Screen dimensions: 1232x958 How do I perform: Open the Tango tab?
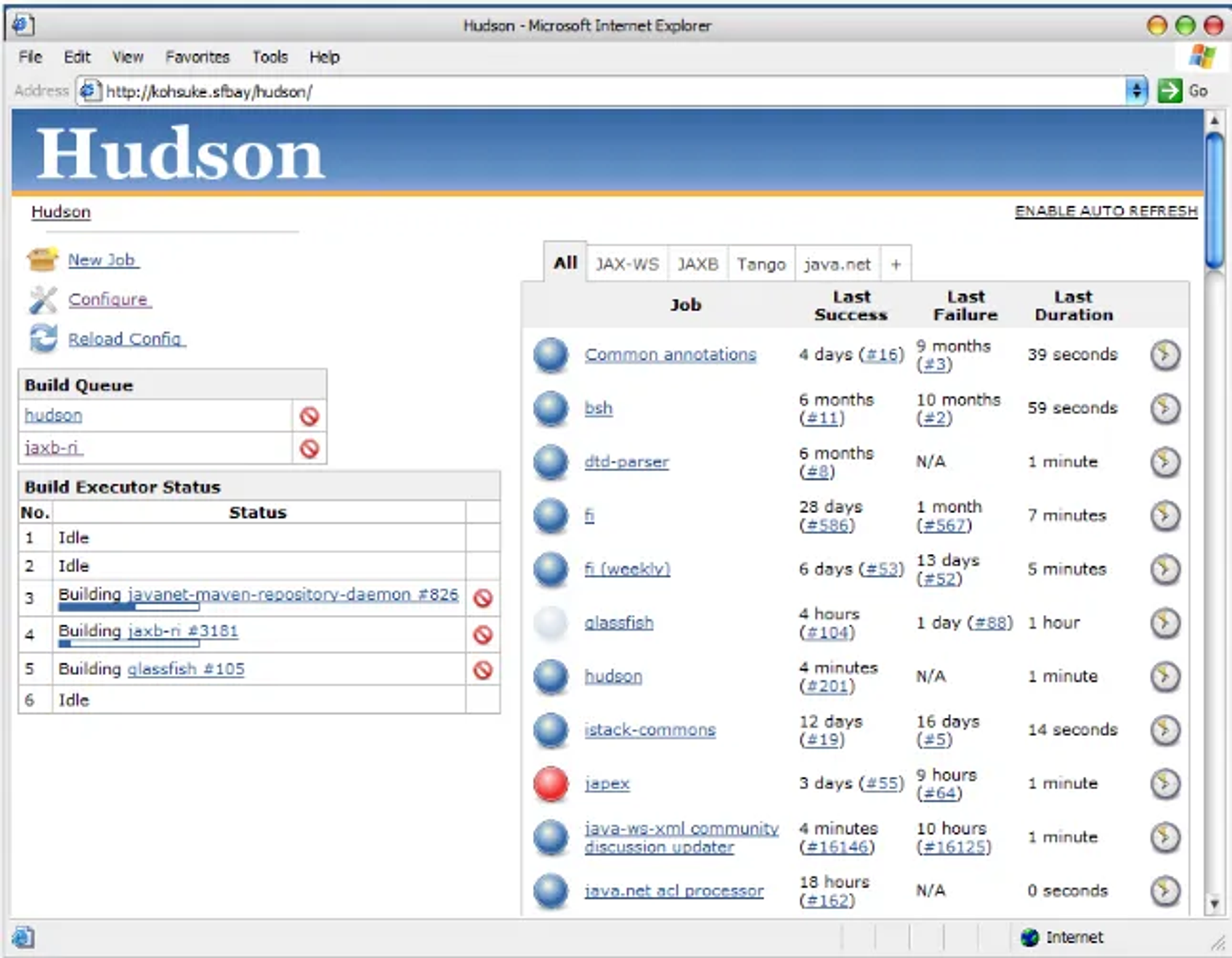click(761, 264)
